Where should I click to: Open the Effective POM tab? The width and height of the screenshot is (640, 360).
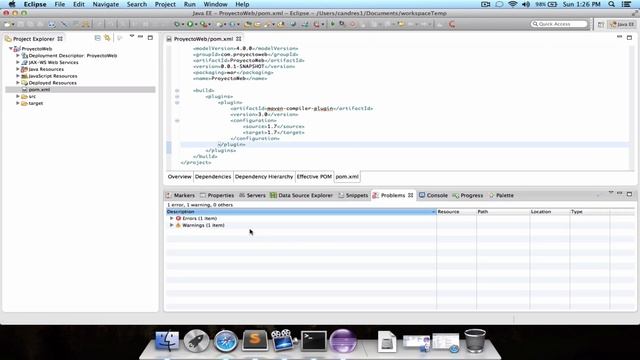pos(314,177)
